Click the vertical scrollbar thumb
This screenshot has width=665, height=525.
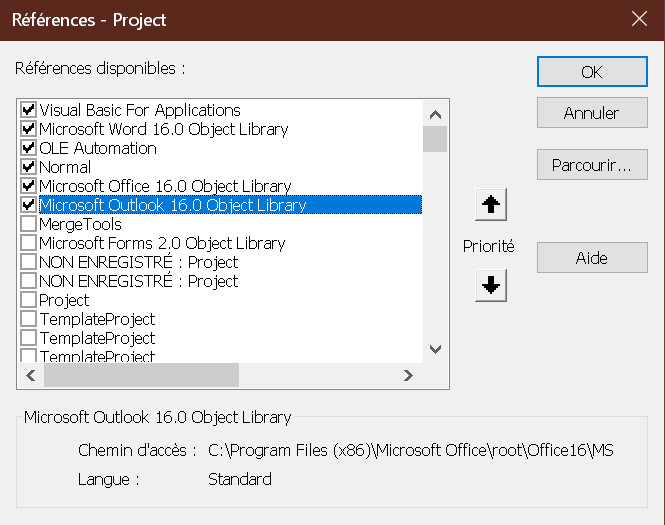(435, 138)
